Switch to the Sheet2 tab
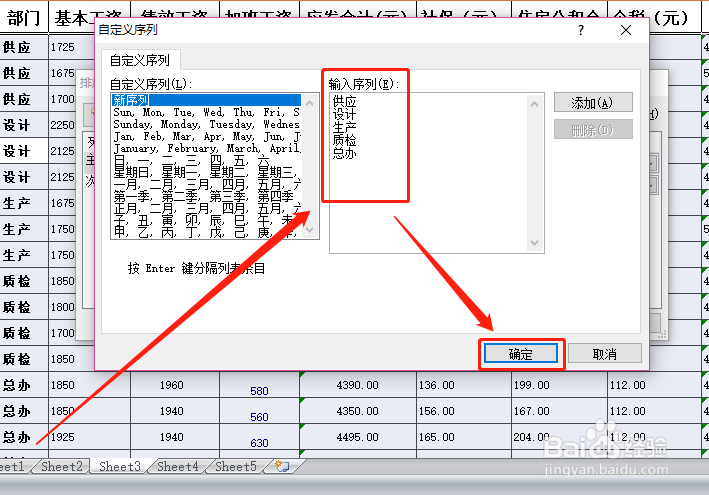This screenshot has width=709, height=495. click(62, 467)
